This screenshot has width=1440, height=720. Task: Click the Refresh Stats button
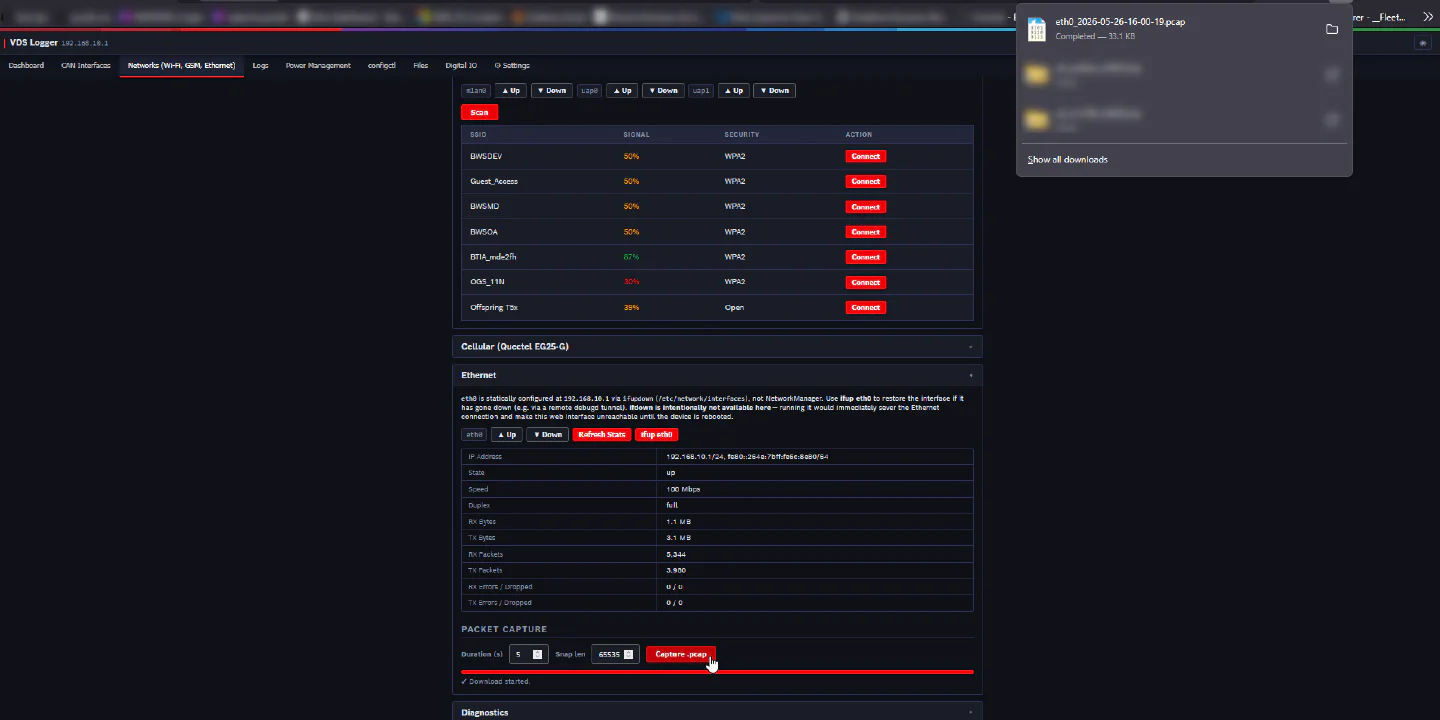coord(602,435)
